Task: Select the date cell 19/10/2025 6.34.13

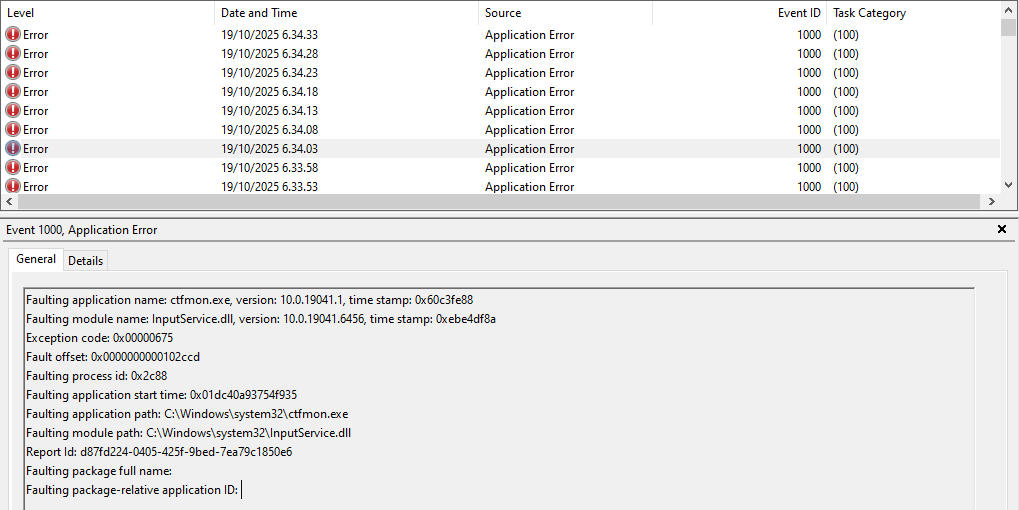Action: 269,110
